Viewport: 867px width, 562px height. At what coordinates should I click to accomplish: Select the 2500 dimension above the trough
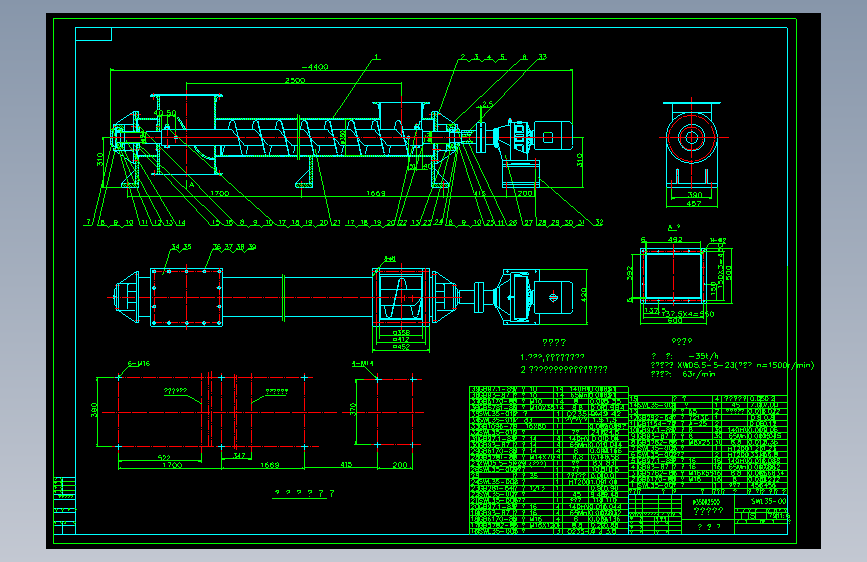click(x=295, y=80)
